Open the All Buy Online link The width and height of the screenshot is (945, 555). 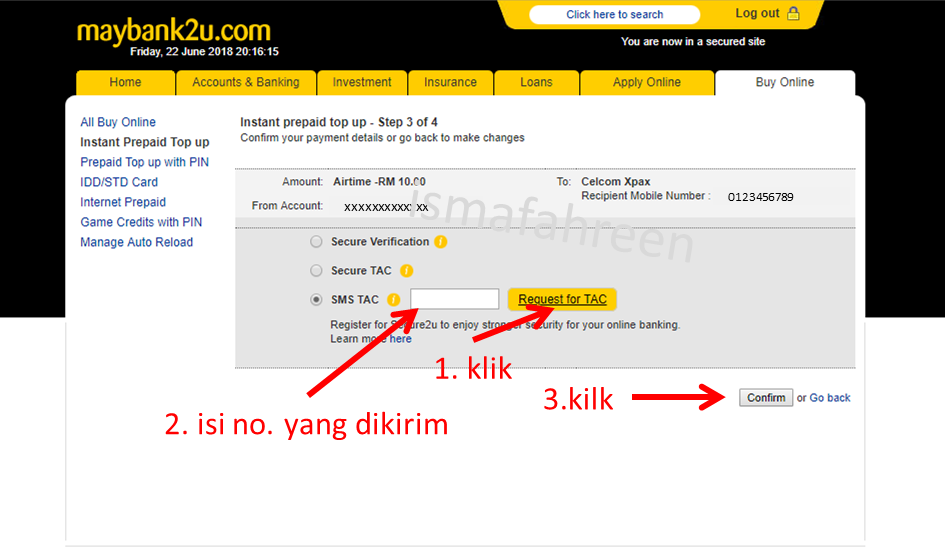click(118, 122)
